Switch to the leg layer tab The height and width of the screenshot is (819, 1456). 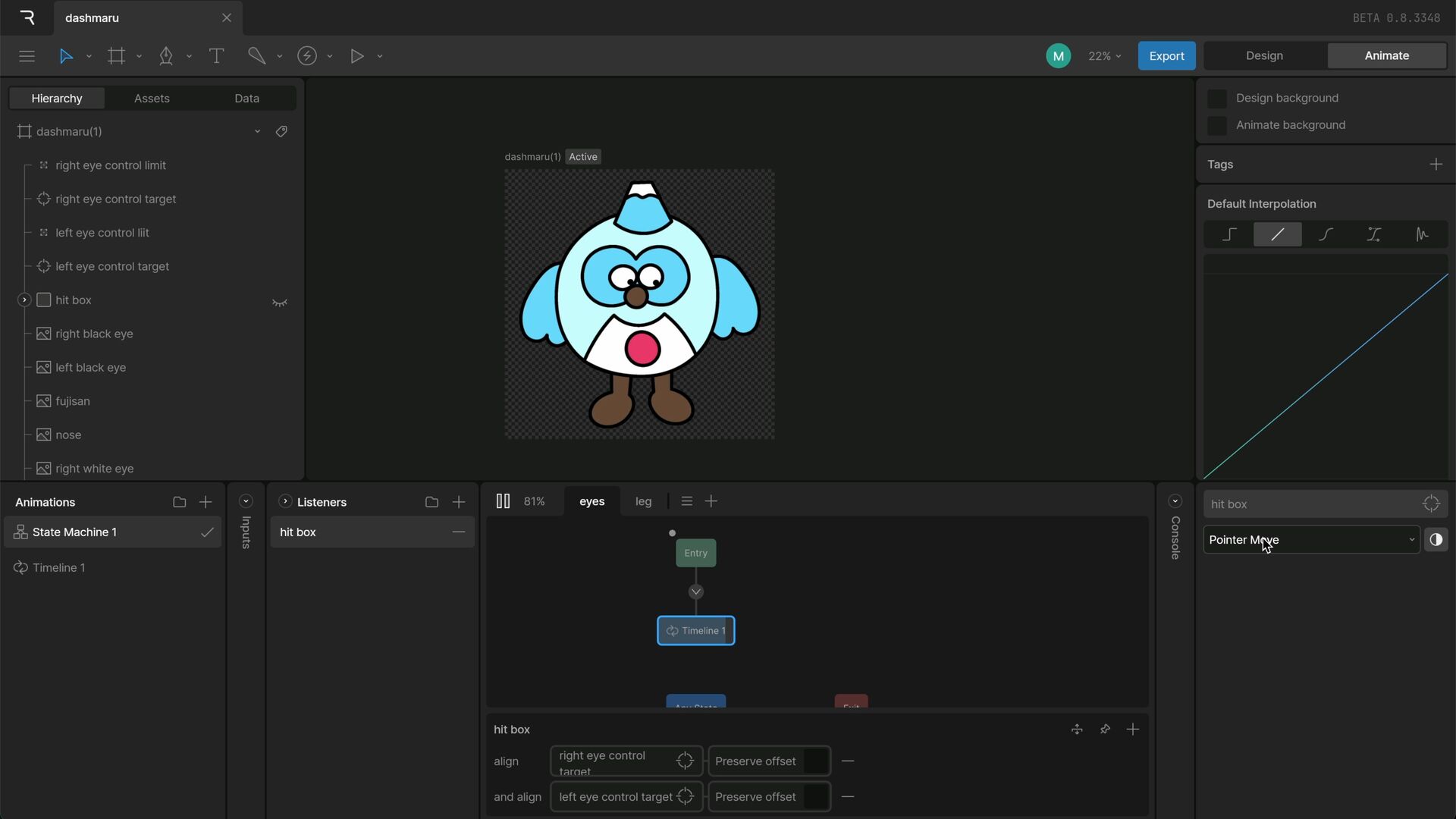[643, 501]
